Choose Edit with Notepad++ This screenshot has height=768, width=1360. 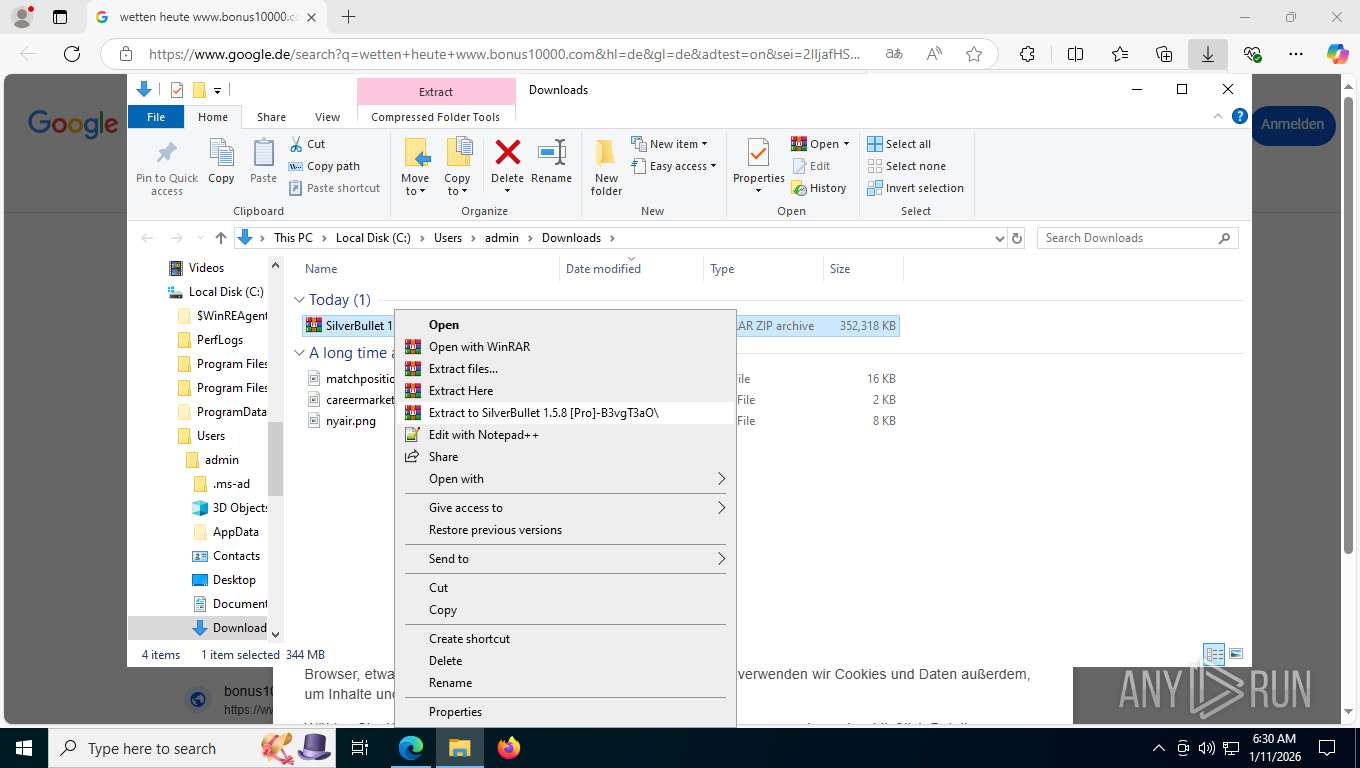565,435
